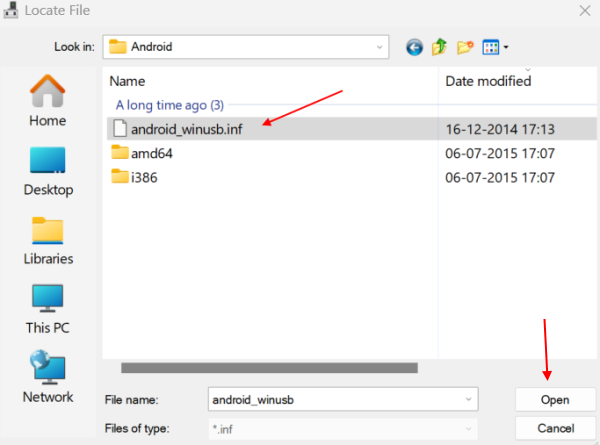Open Home in the sidebar

point(47,101)
